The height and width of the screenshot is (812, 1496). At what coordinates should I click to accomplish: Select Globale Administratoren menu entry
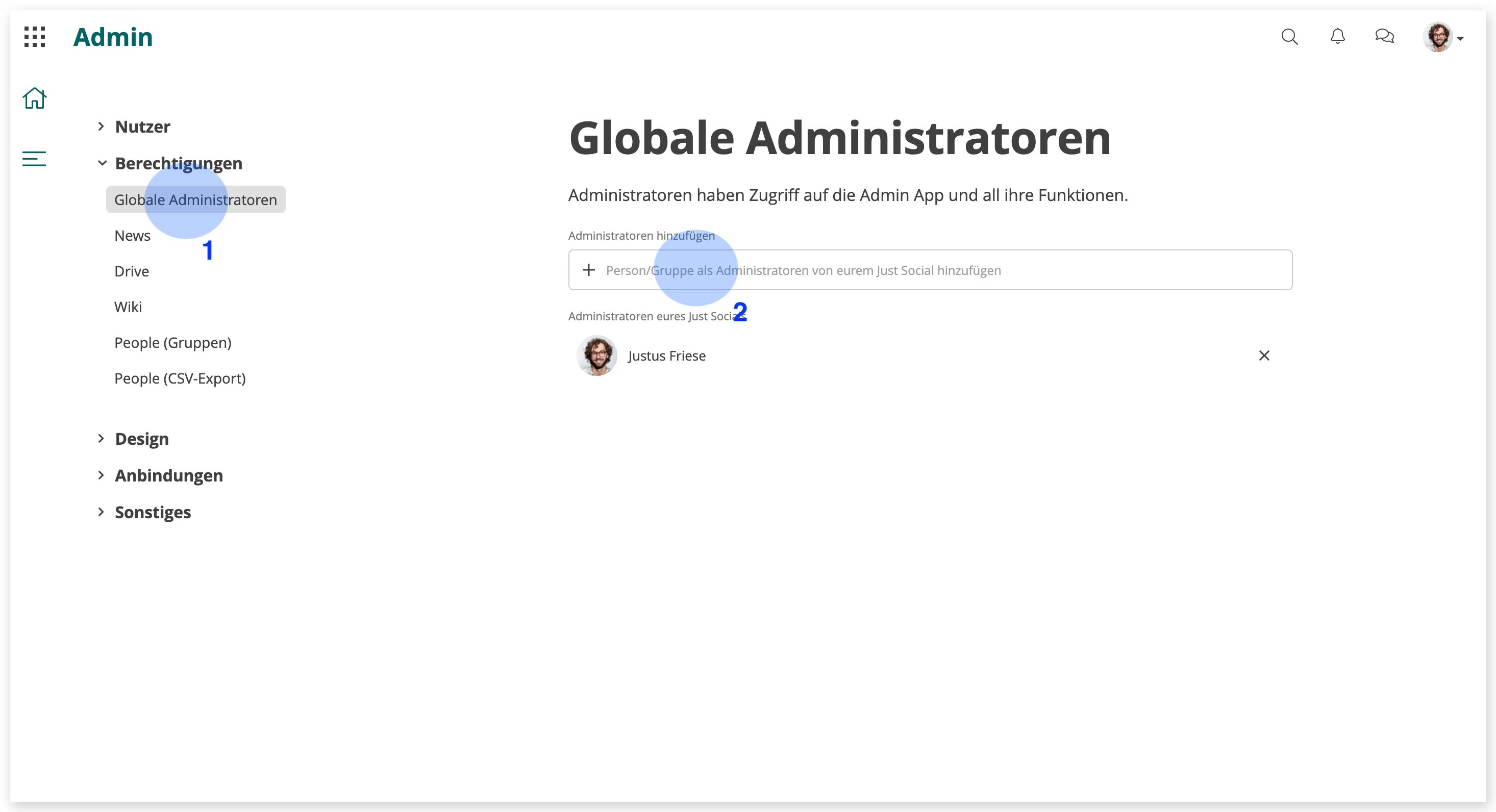click(196, 199)
